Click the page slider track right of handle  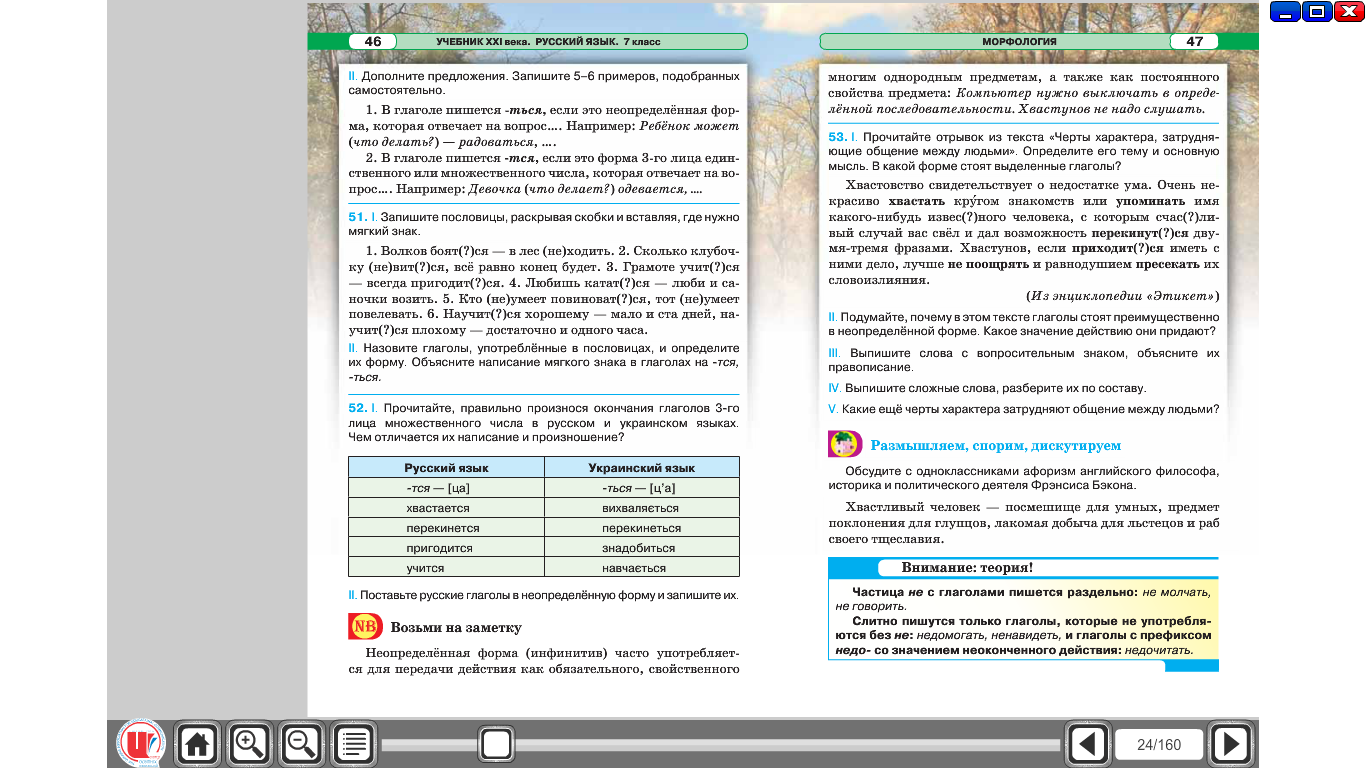pyautogui.click(x=786, y=745)
